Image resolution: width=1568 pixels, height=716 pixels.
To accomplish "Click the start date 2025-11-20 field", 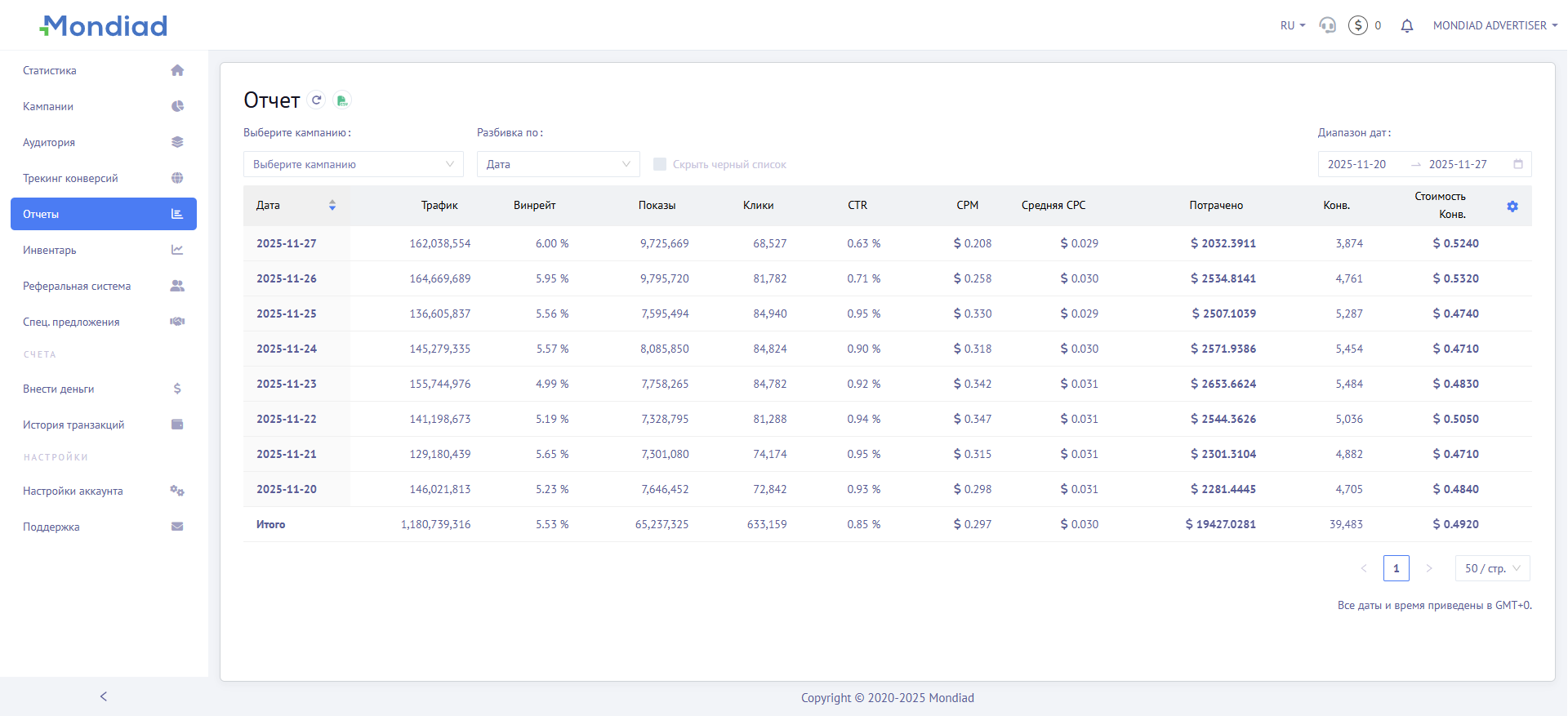I will coord(1357,164).
